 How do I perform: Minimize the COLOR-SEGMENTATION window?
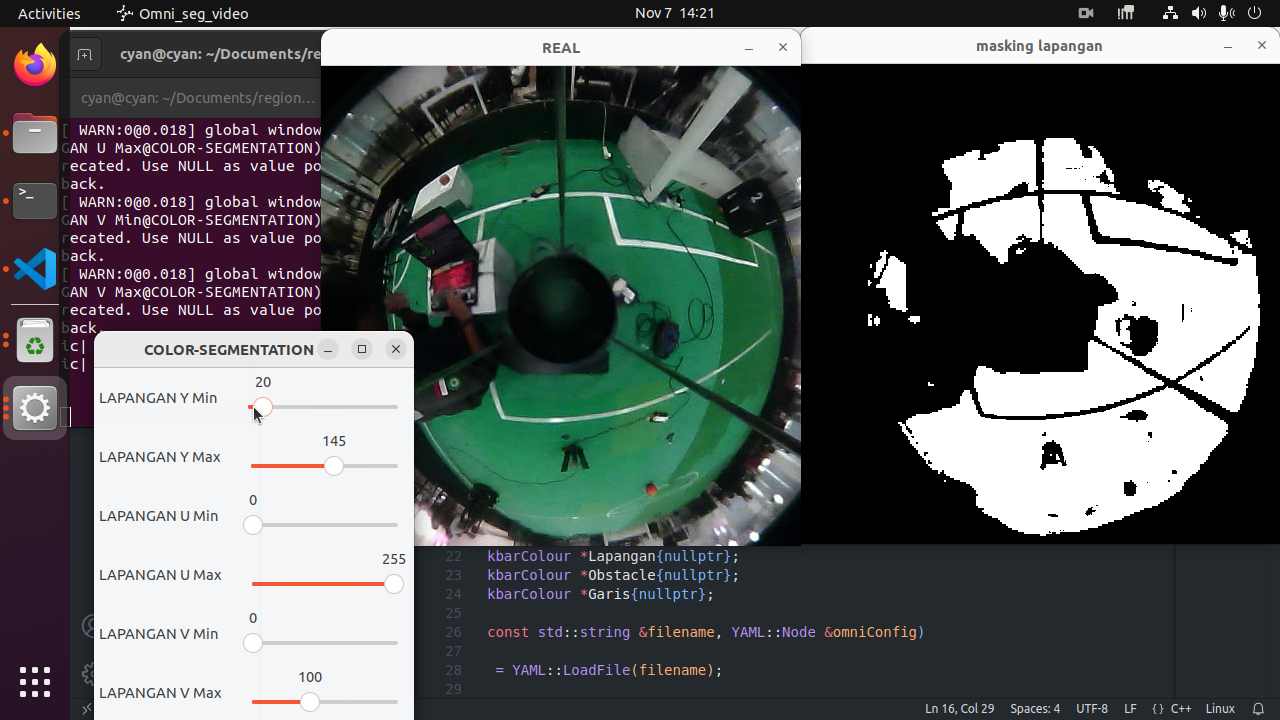[x=328, y=349]
